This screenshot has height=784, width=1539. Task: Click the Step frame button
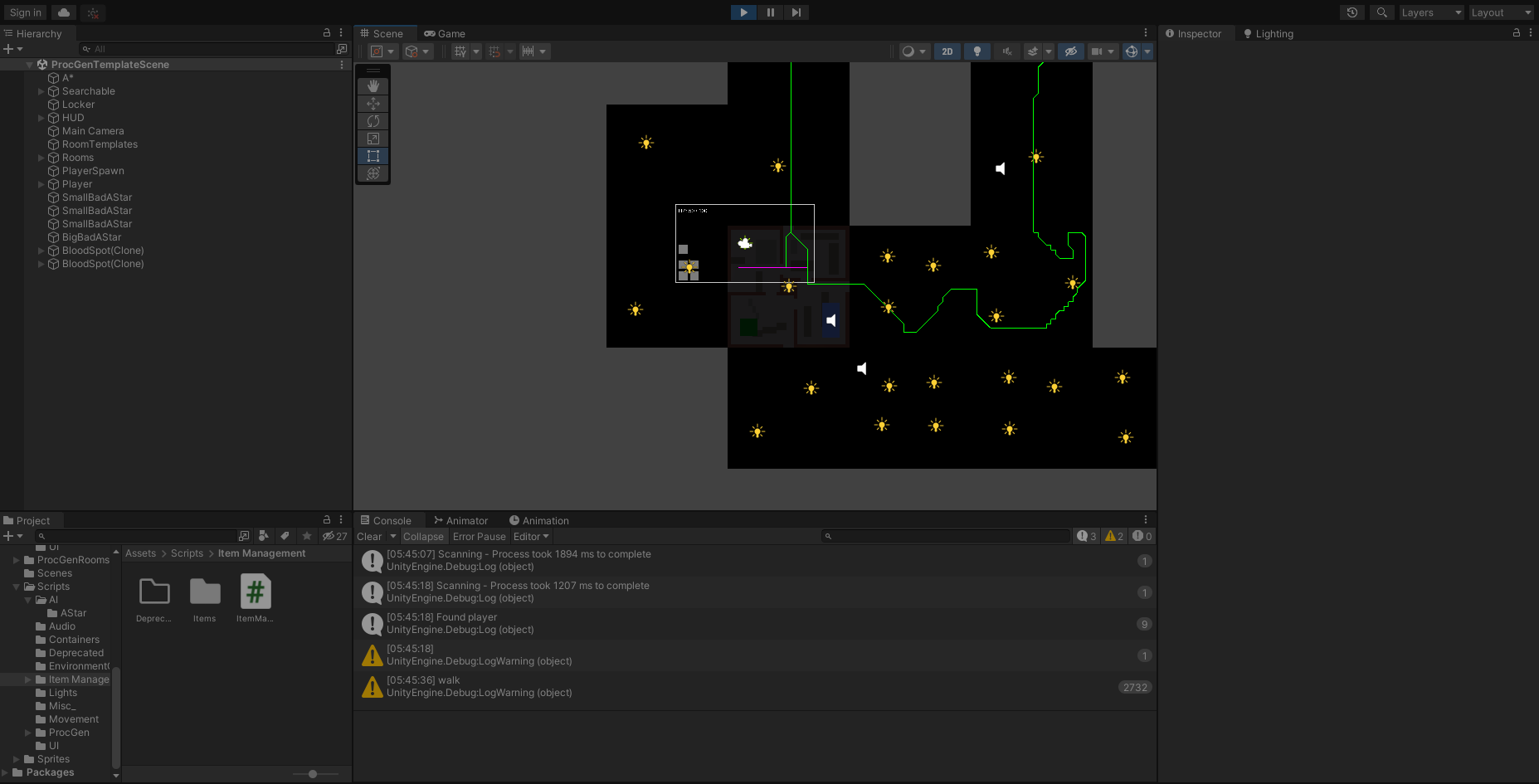[x=796, y=12]
